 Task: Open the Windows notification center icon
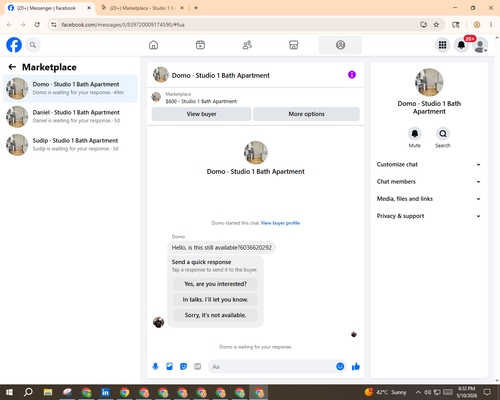(487, 392)
